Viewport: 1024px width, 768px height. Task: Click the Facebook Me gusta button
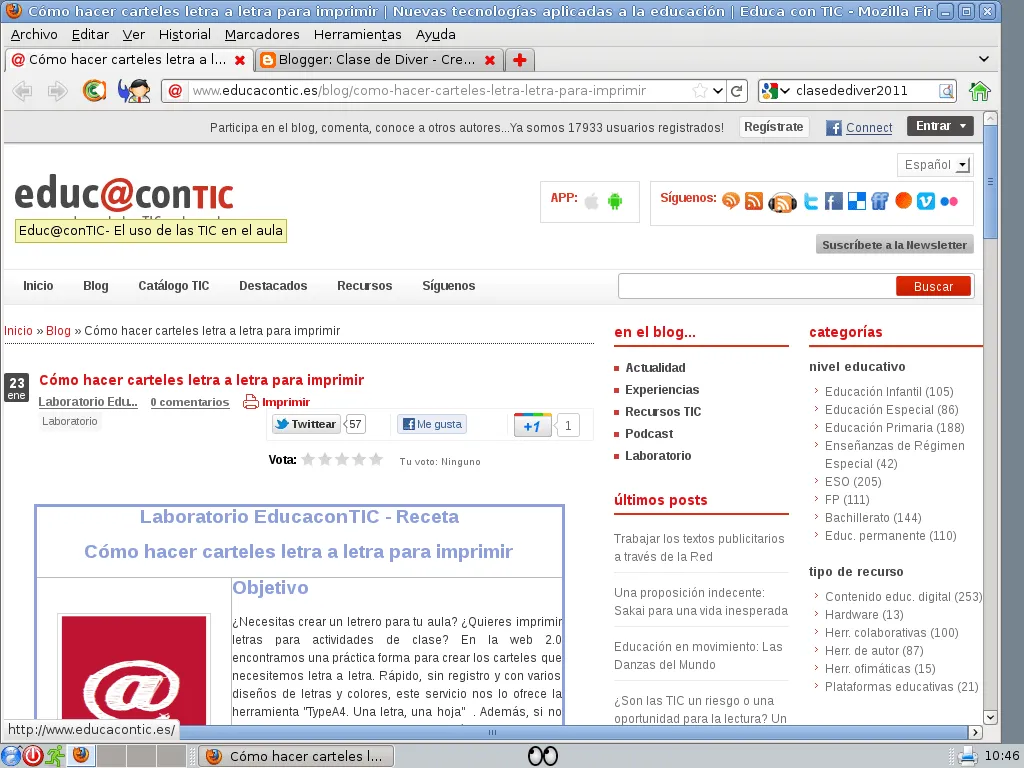coord(432,424)
